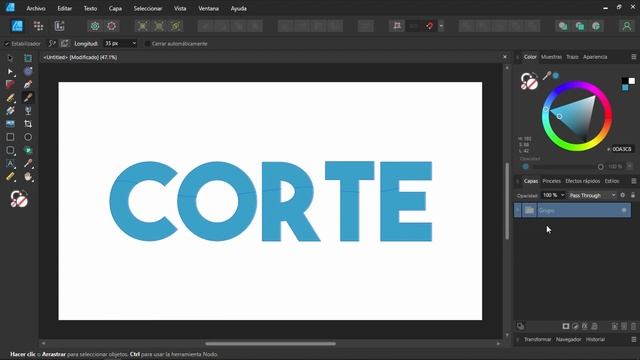Open the Seleccionar menu
This screenshot has width=640, height=360.
148,8
